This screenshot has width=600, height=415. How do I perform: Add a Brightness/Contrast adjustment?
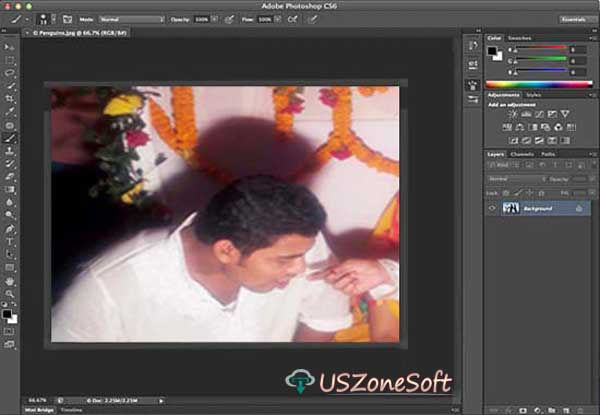pos(513,114)
